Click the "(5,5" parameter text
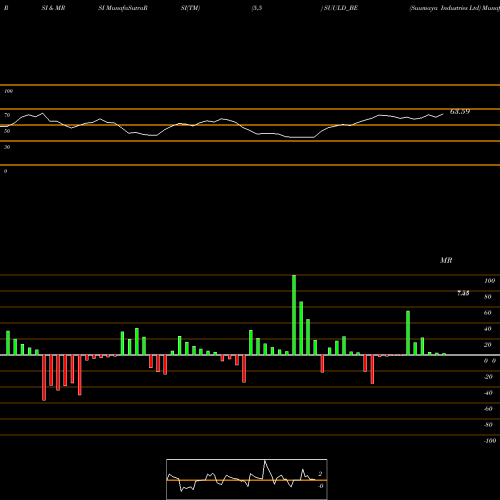Image resolution: width=500 pixels, height=500 pixels. click(x=257, y=8)
